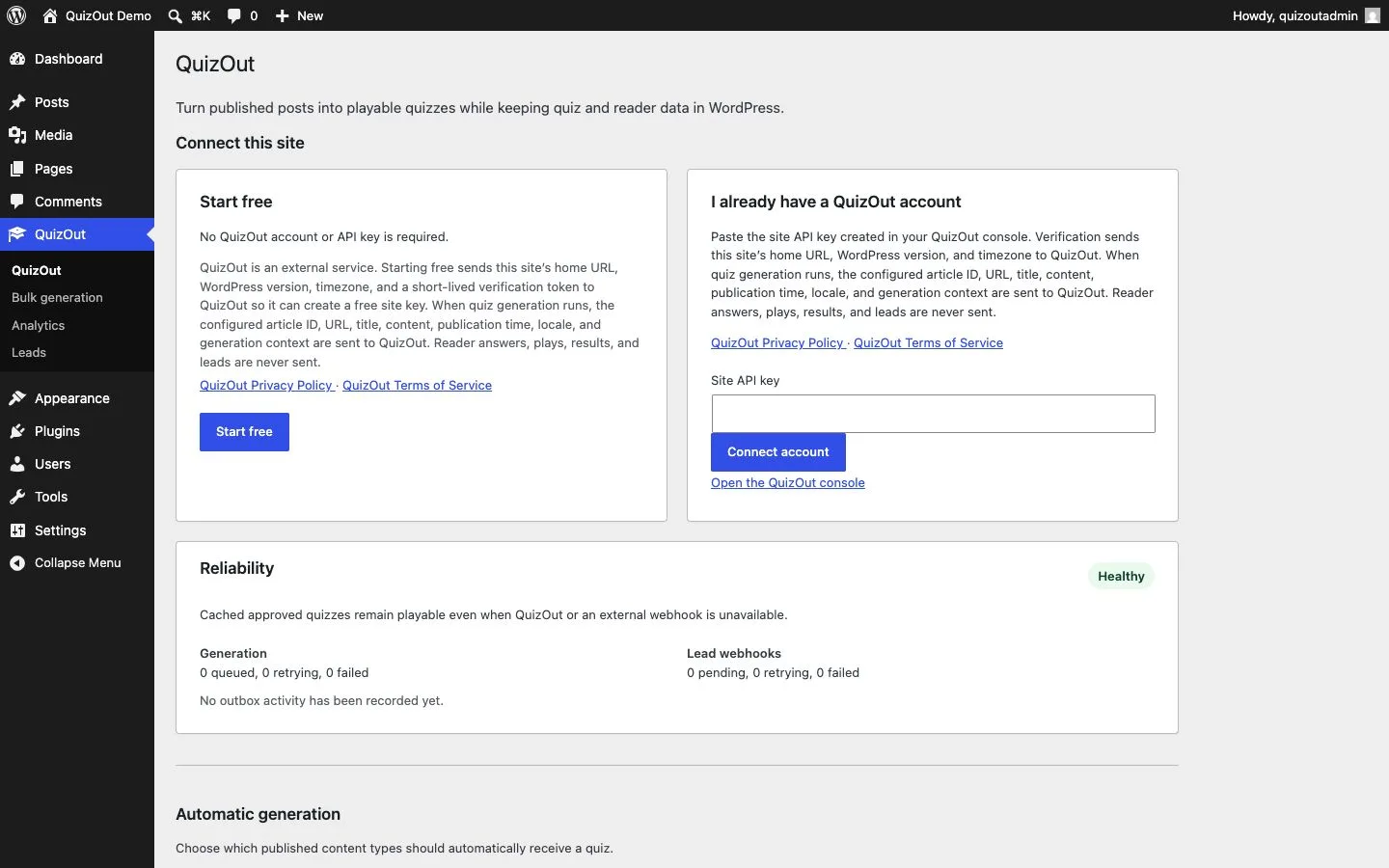Open Terms of Service link in Start free card
Image resolution: width=1389 pixels, height=868 pixels.
pyautogui.click(x=417, y=386)
